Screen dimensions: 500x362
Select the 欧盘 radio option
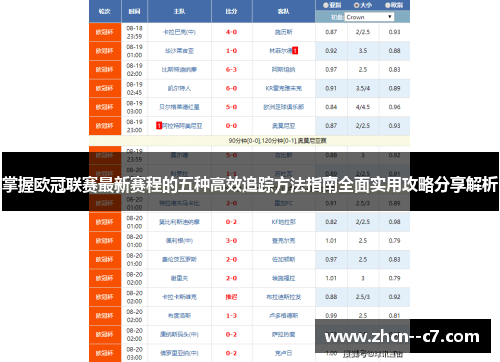(388, 5)
